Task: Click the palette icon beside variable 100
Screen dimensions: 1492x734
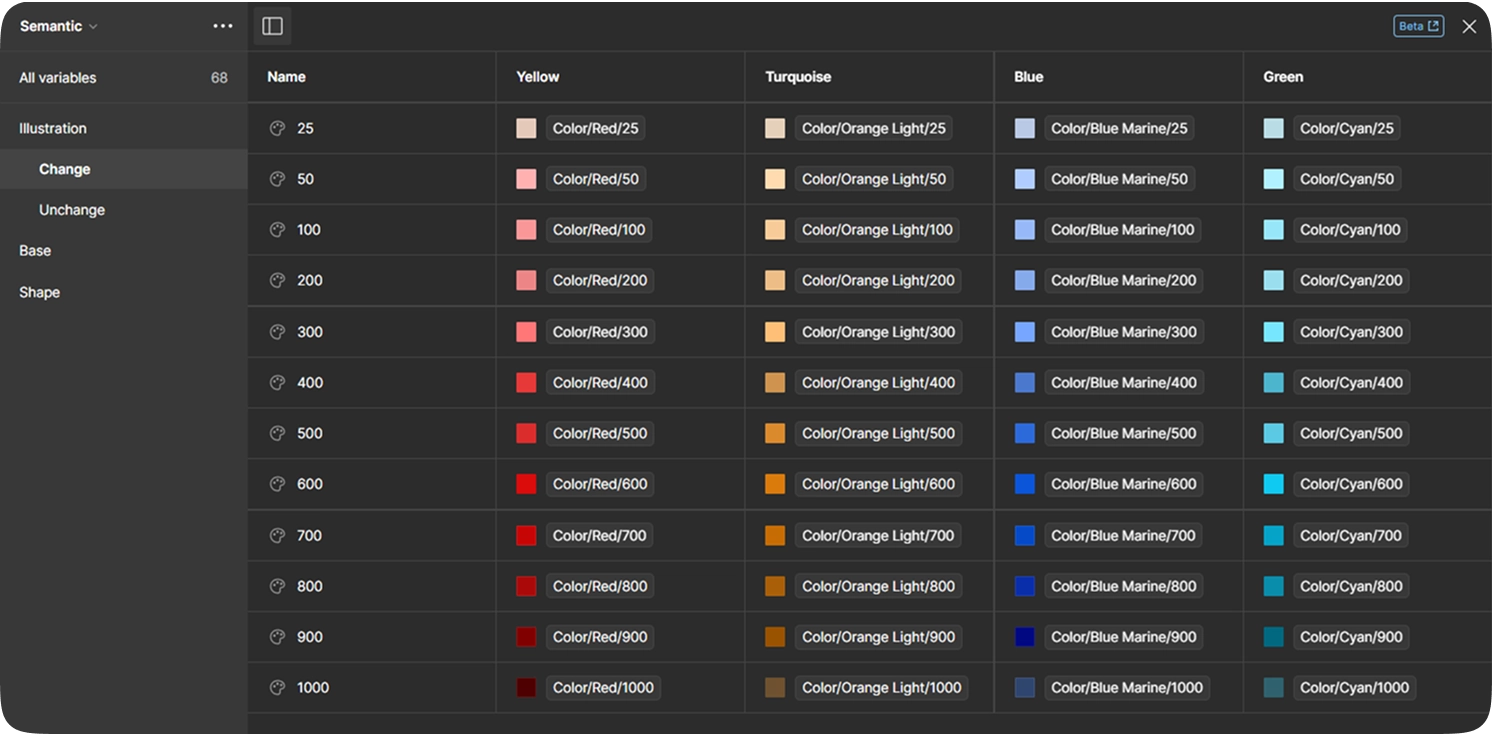Action: point(277,229)
